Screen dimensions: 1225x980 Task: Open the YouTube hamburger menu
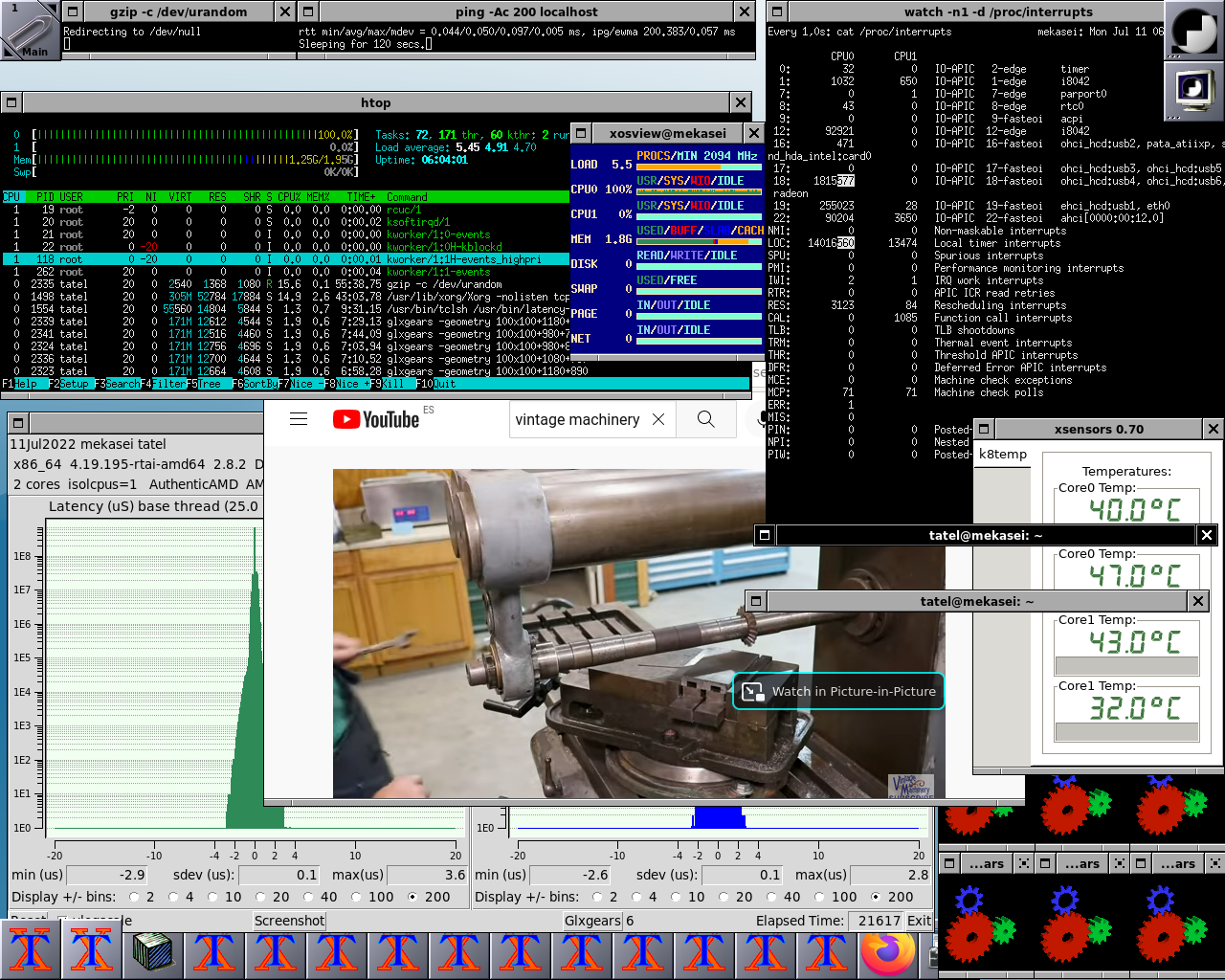click(x=299, y=419)
